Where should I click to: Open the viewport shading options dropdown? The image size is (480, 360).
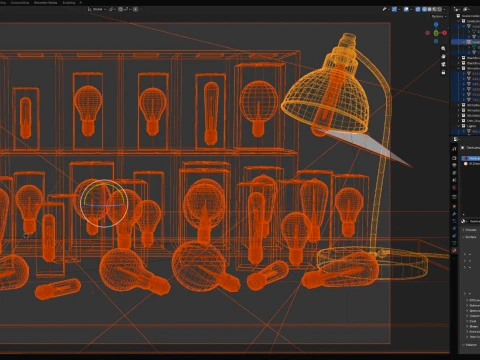pyautogui.click(x=445, y=9)
